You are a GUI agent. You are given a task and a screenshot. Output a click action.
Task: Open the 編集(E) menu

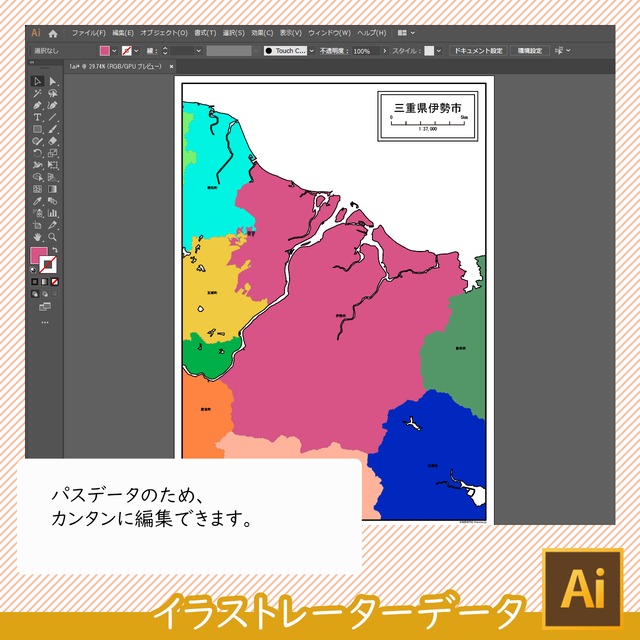coord(123,33)
